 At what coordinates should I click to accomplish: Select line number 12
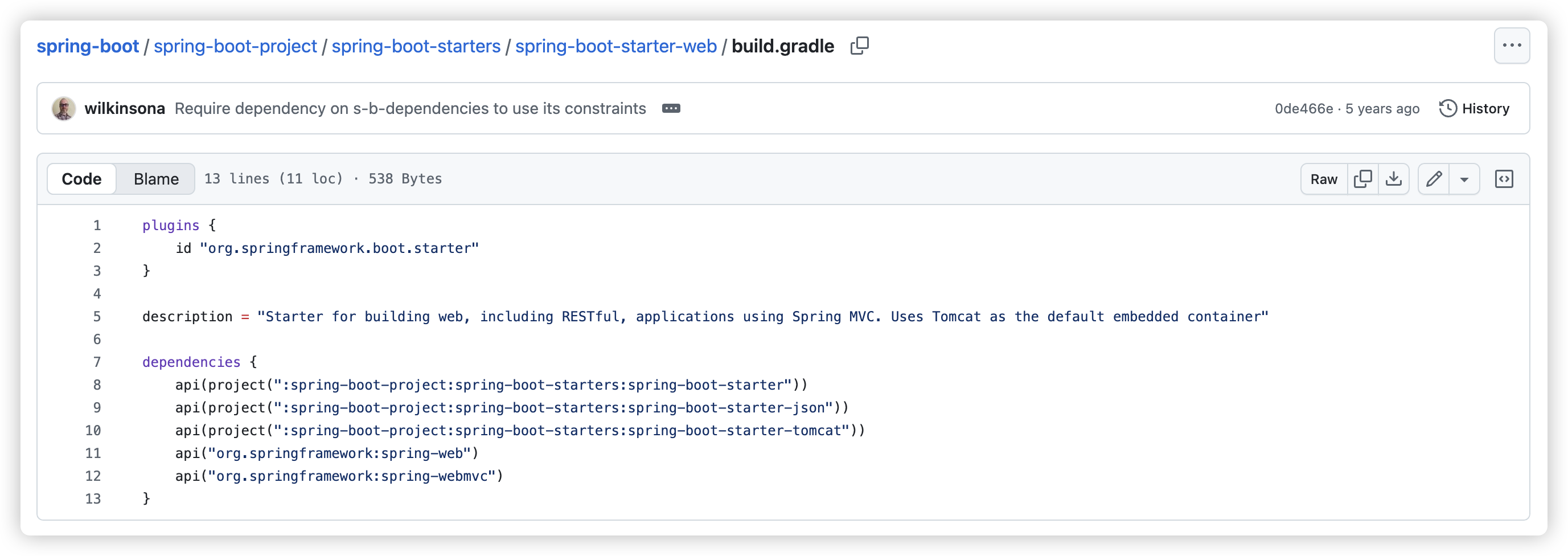tap(93, 476)
